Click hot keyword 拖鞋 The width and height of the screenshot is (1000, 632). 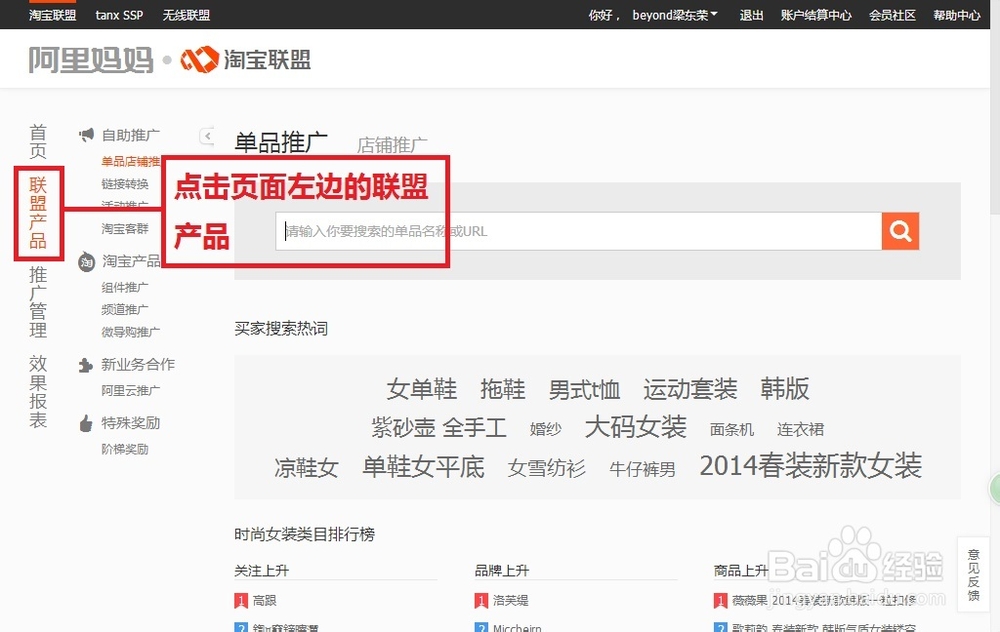tap(503, 389)
